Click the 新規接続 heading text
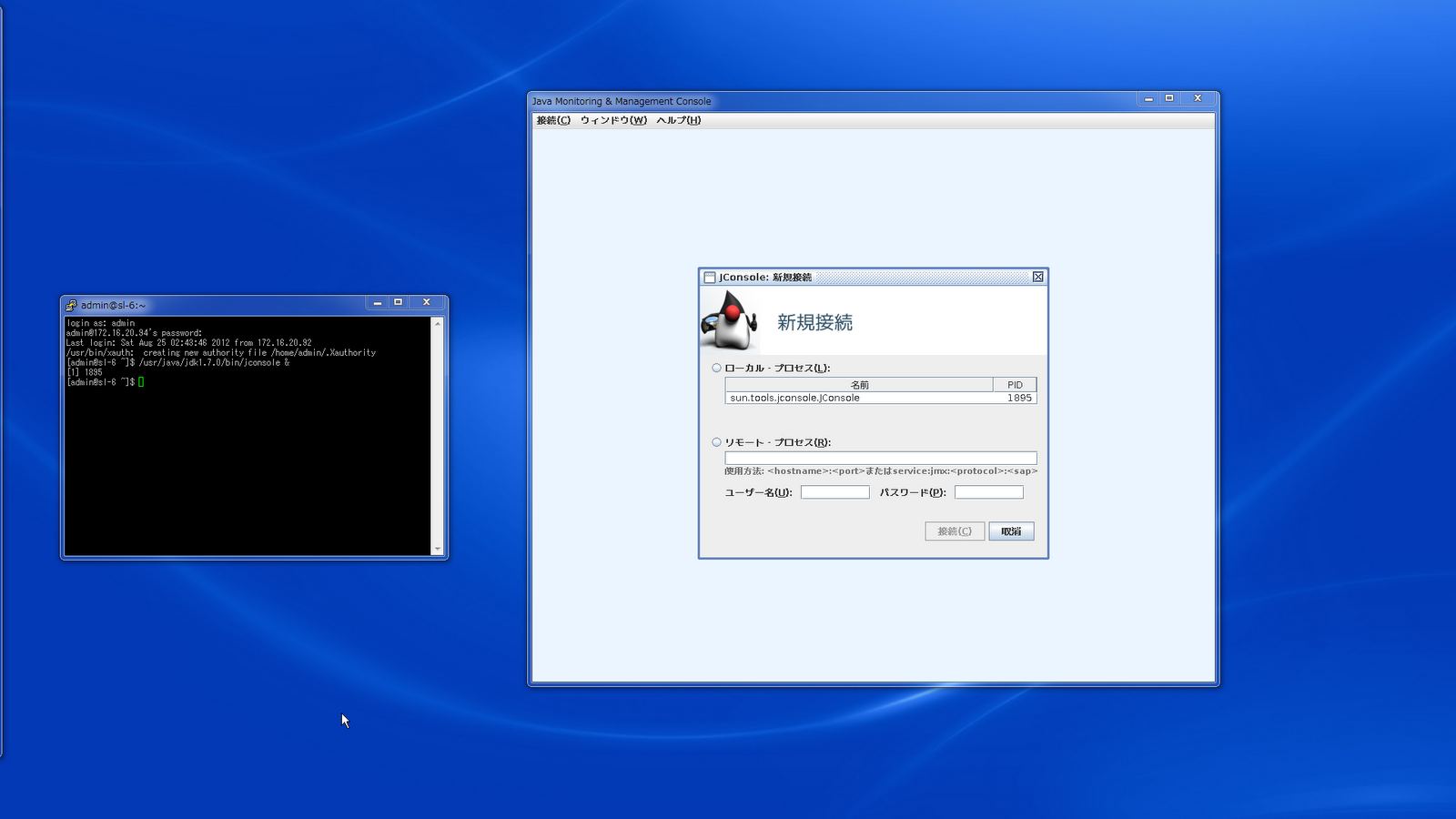1456x819 pixels. (x=814, y=322)
